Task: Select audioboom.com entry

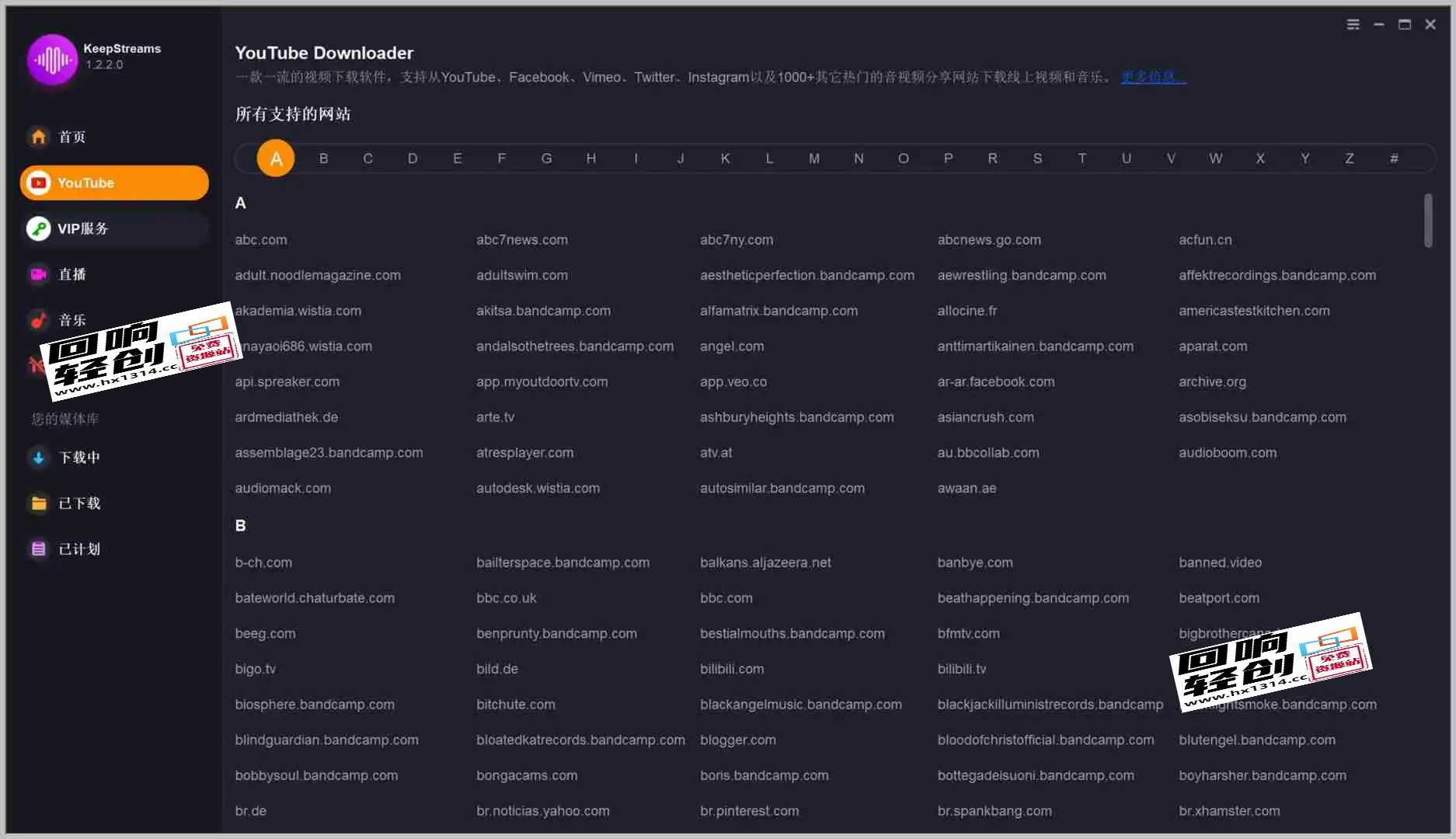Action: click(1228, 453)
